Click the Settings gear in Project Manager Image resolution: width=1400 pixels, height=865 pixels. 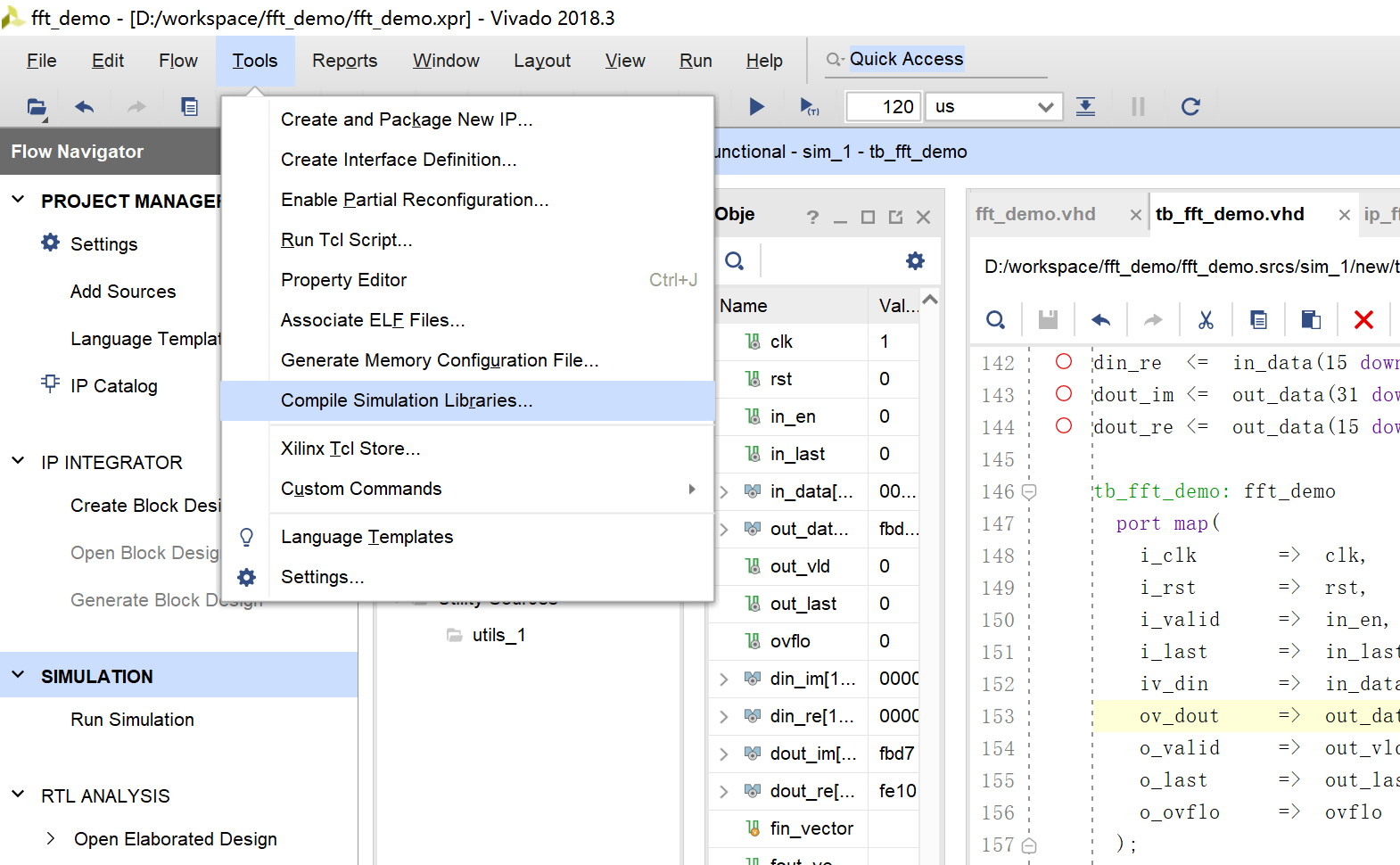(51, 243)
